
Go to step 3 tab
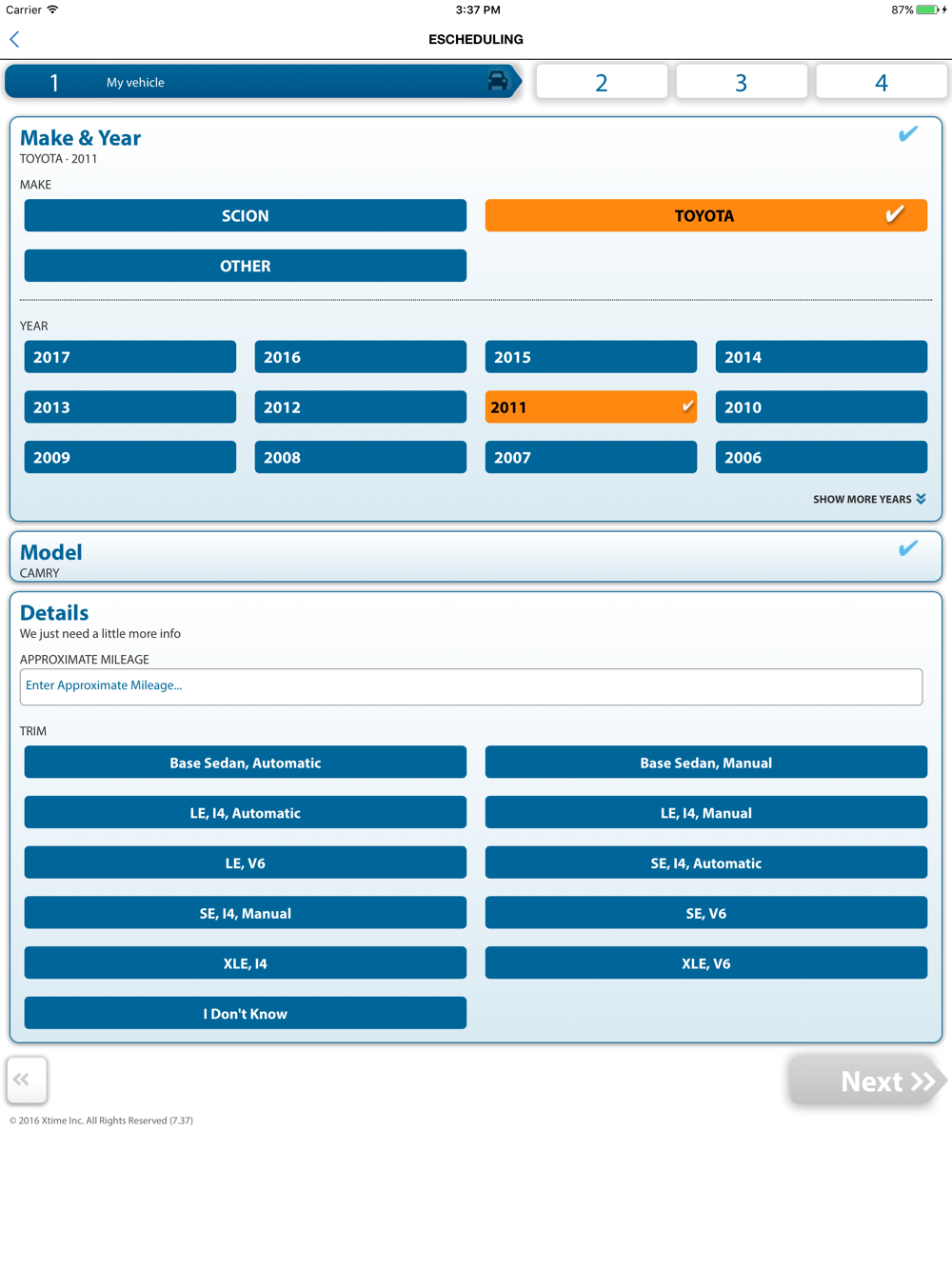pos(742,82)
